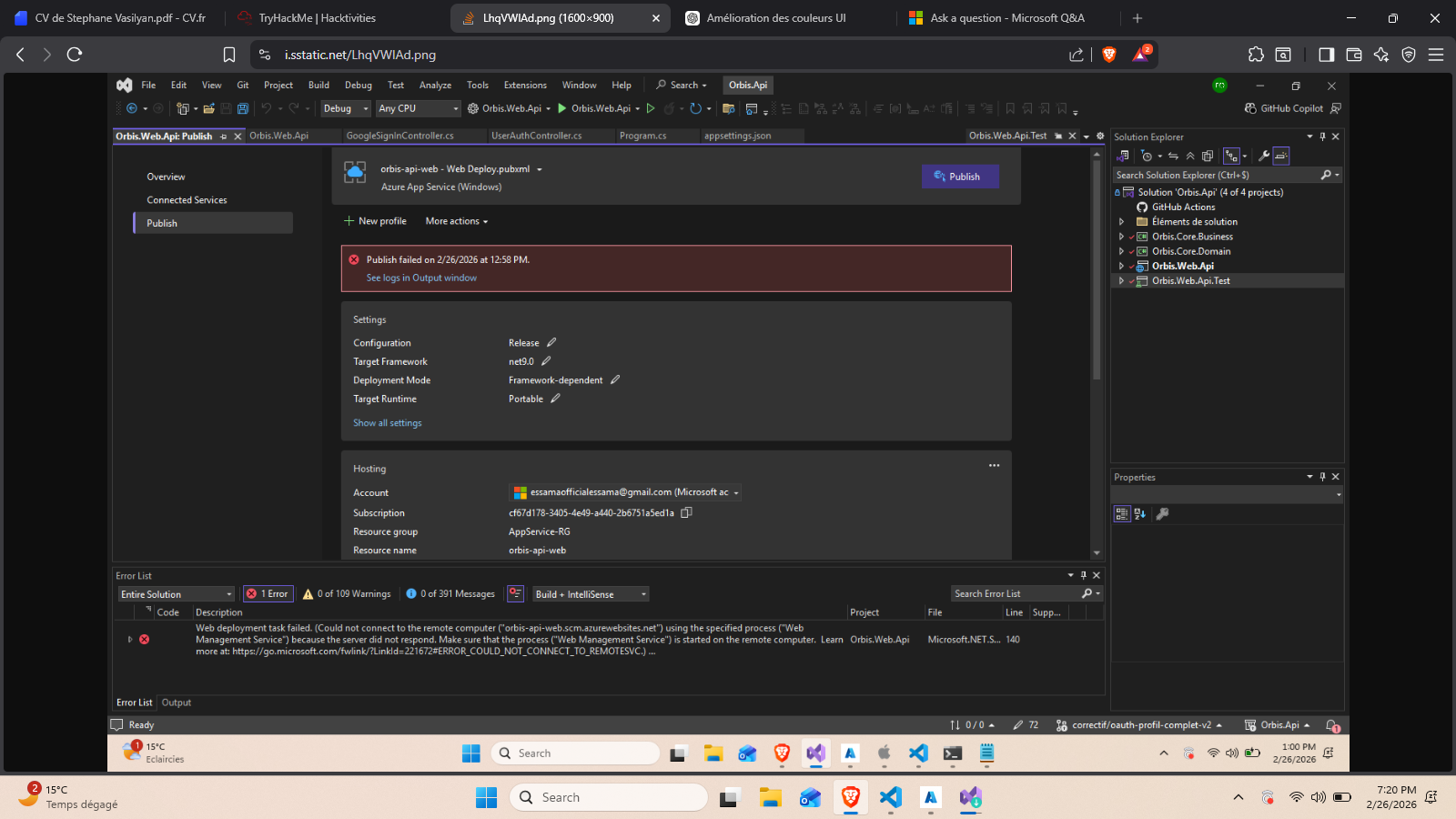Edit the Target Runtime with its pencil
The height and width of the screenshot is (819, 1456).
pyautogui.click(x=555, y=399)
